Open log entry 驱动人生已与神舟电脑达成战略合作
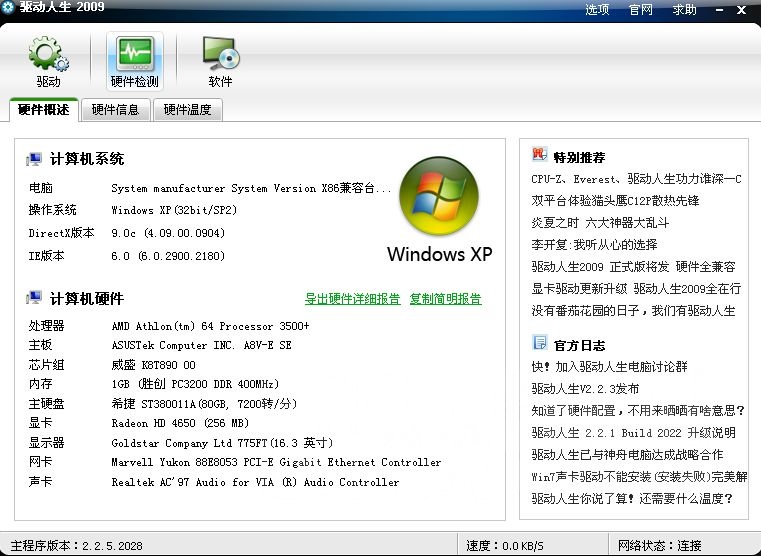Screen dimensions: 761x556 [x=627, y=455]
